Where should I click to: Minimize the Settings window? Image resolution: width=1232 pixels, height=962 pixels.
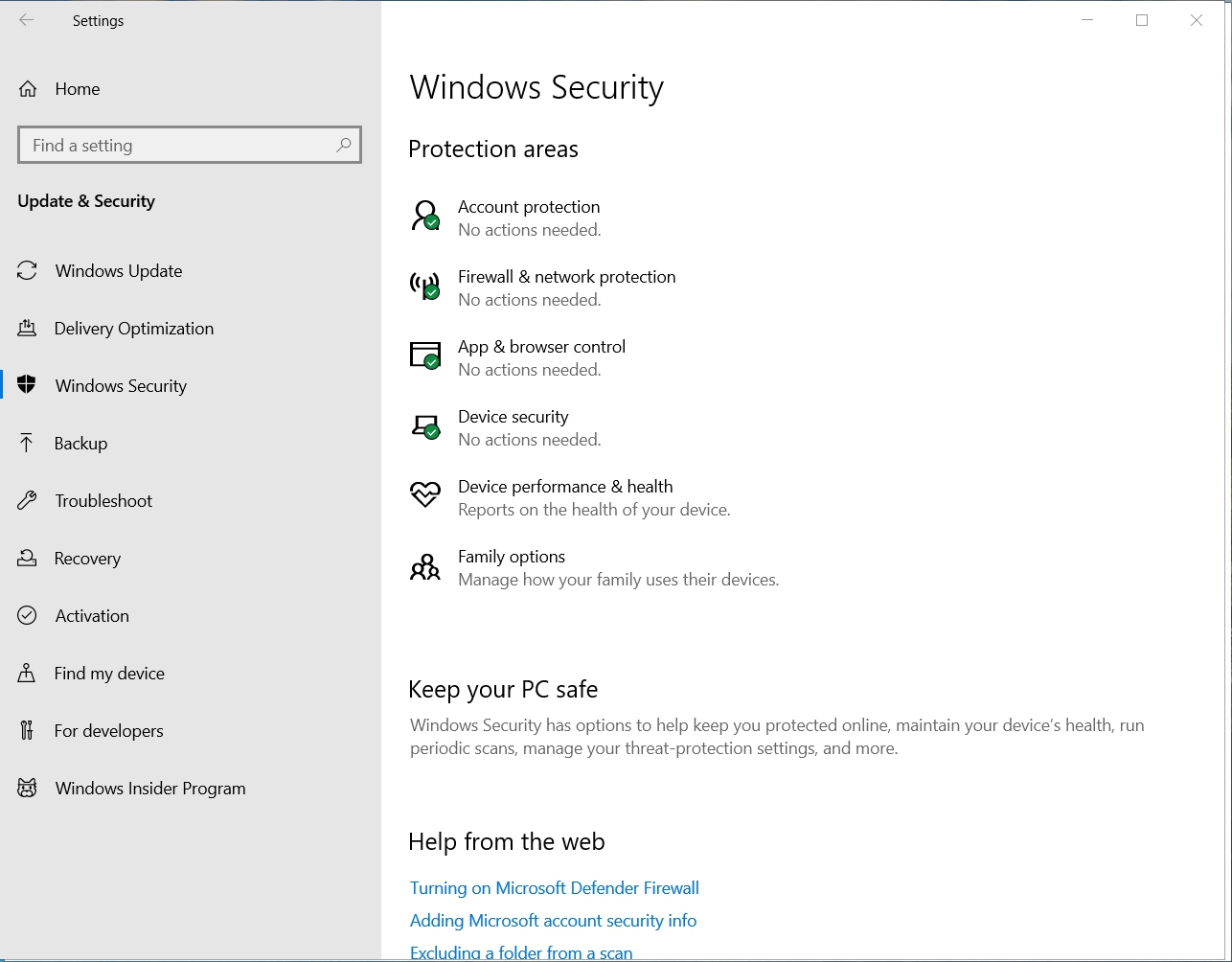(1087, 20)
